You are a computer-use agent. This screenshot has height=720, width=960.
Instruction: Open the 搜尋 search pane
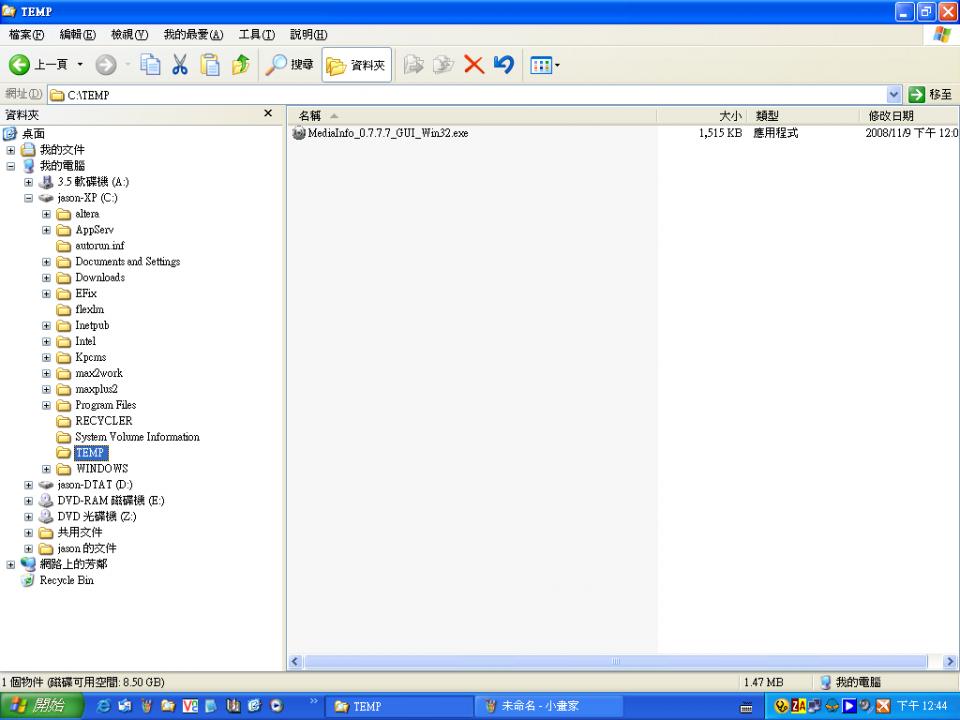click(x=289, y=64)
